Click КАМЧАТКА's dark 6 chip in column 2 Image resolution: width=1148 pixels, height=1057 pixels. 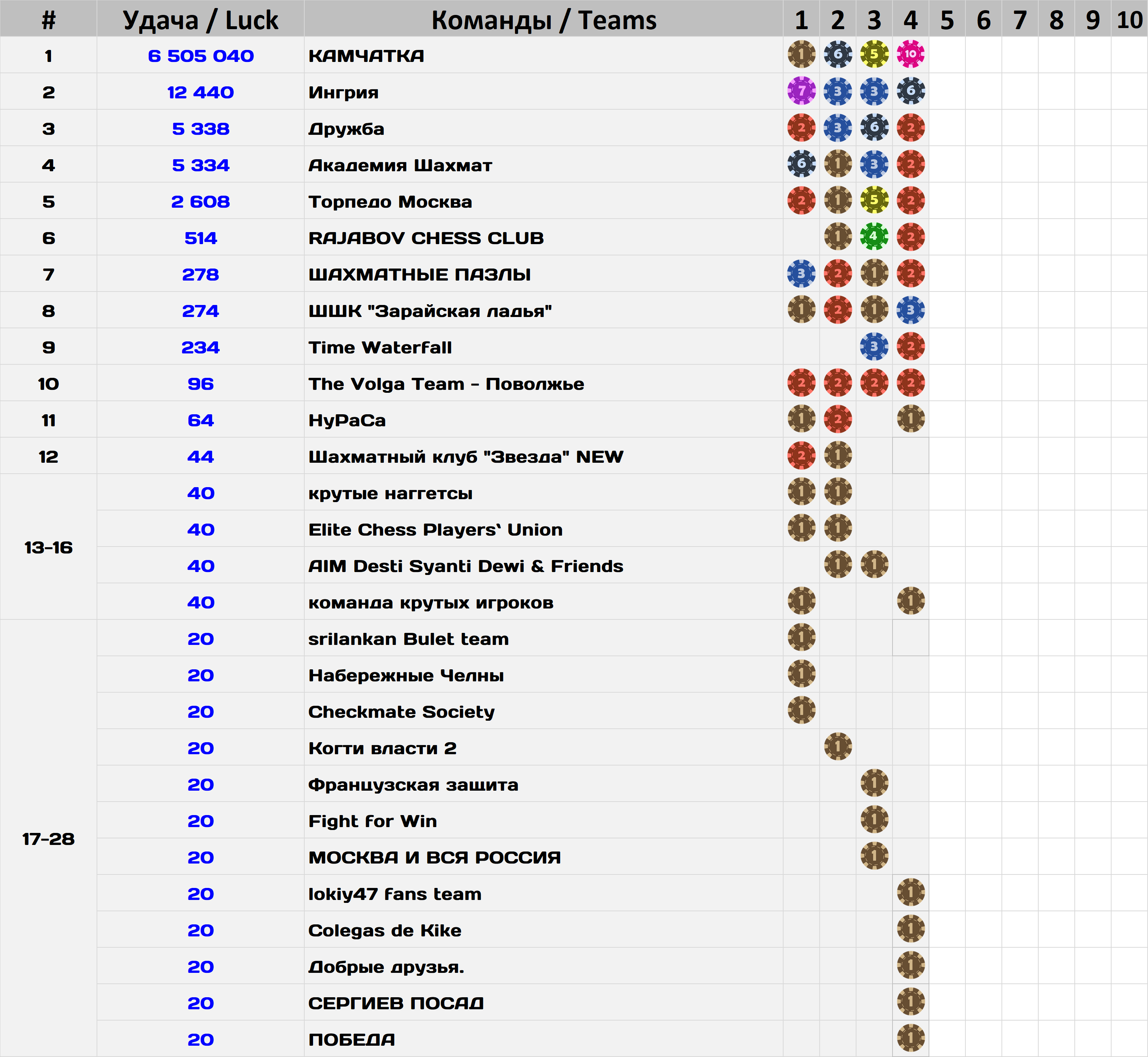click(838, 54)
